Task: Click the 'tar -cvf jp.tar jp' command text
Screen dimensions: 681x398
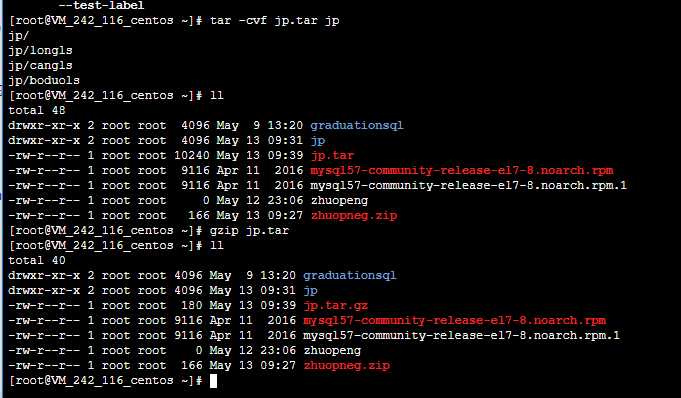Action: [x=274, y=20]
